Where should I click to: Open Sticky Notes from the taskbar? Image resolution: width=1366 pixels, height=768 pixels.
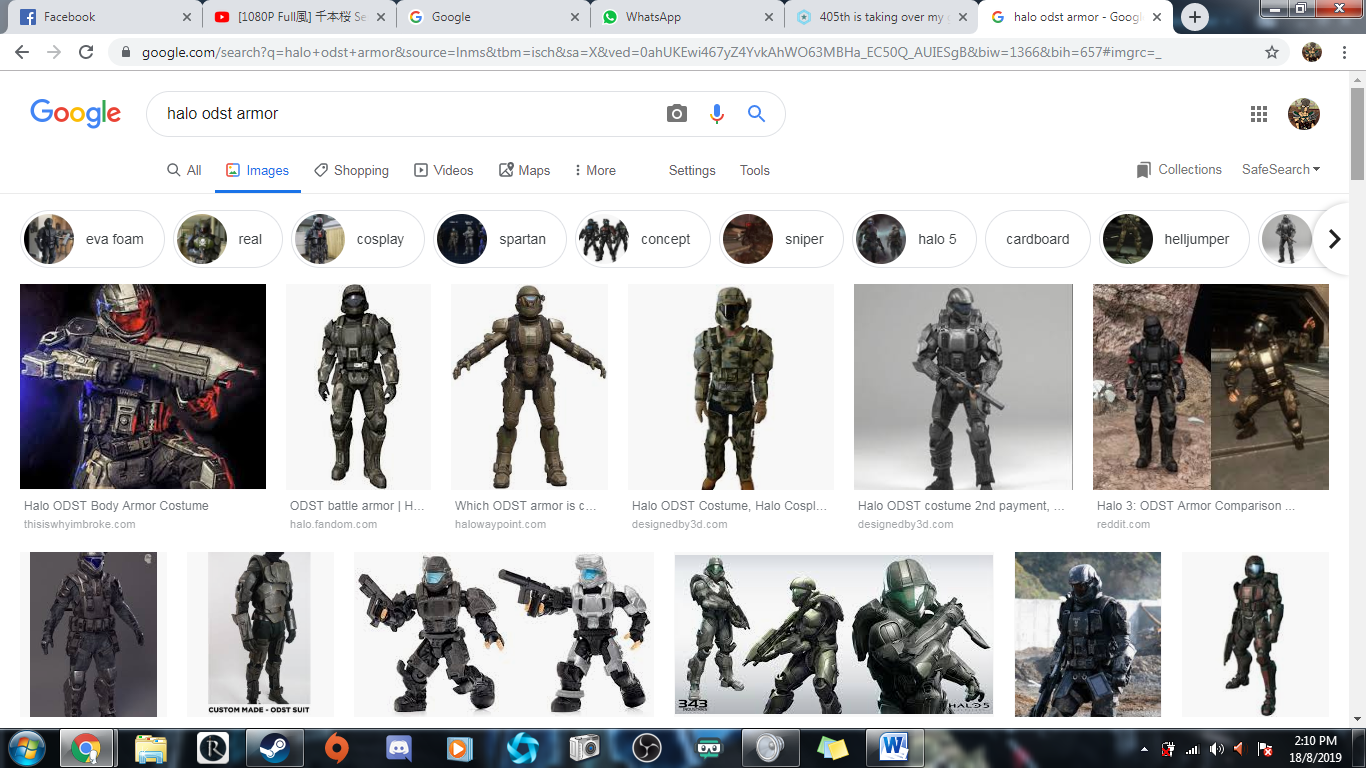[832, 748]
